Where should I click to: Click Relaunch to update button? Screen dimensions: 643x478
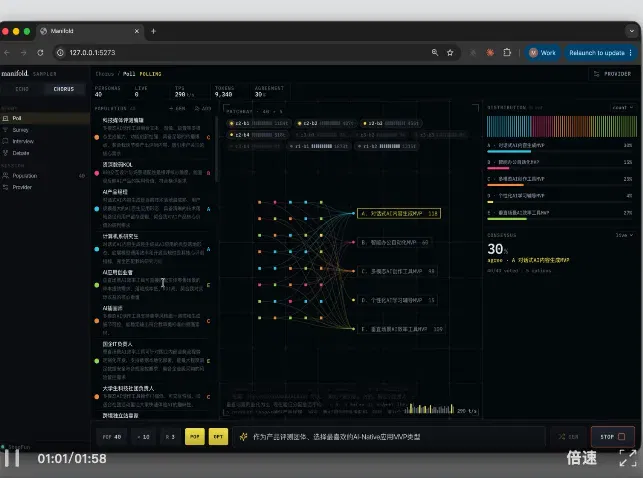tap(600, 52)
